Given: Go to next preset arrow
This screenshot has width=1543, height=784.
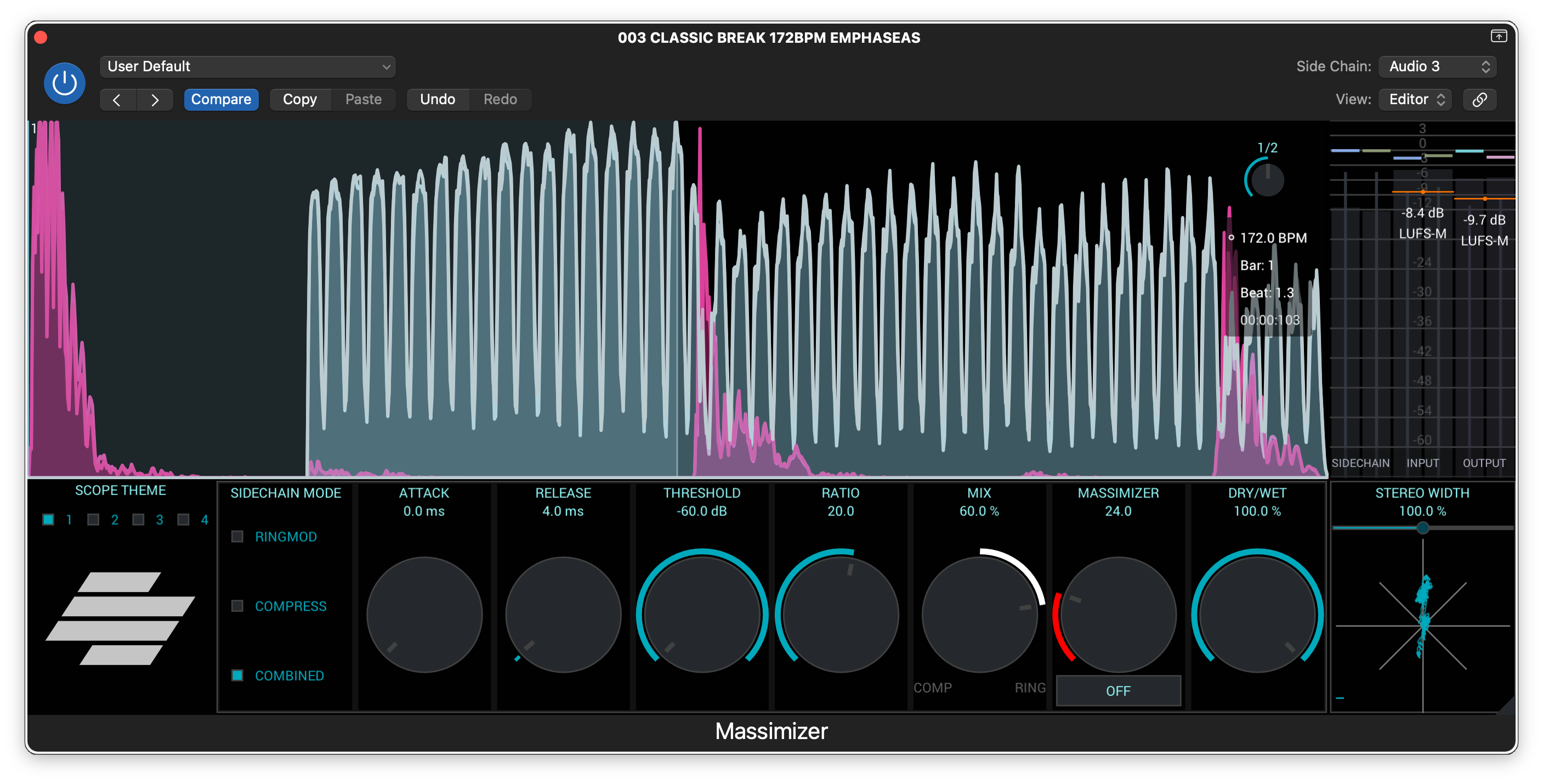Looking at the screenshot, I should [155, 99].
